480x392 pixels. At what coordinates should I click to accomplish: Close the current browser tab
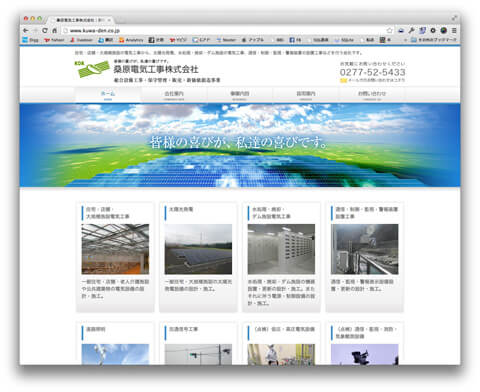pyautogui.click(x=109, y=20)
